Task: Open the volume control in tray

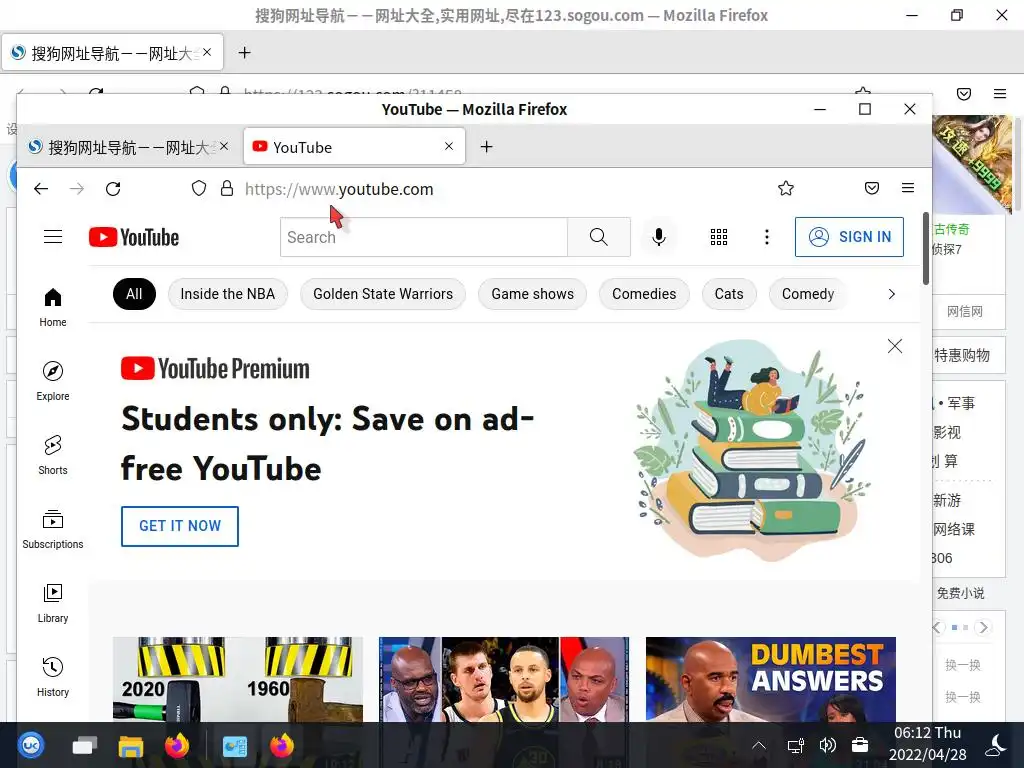Action: [x=827, y=745]
